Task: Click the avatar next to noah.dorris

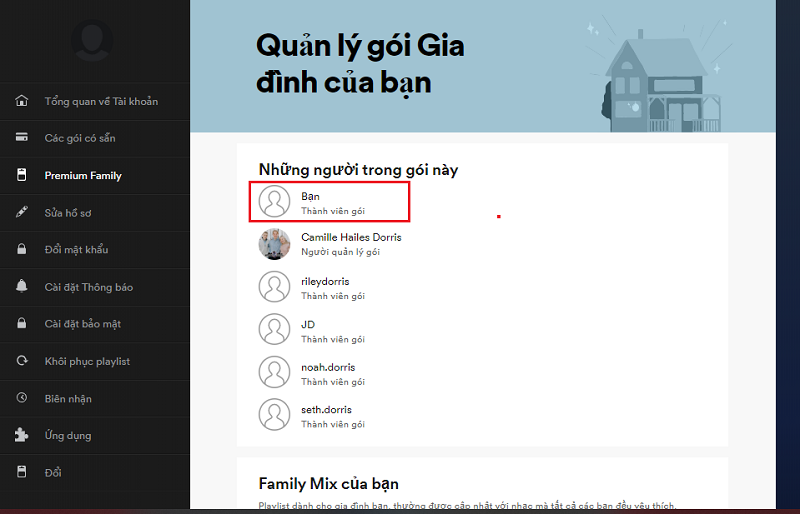Action: point(274,372)
